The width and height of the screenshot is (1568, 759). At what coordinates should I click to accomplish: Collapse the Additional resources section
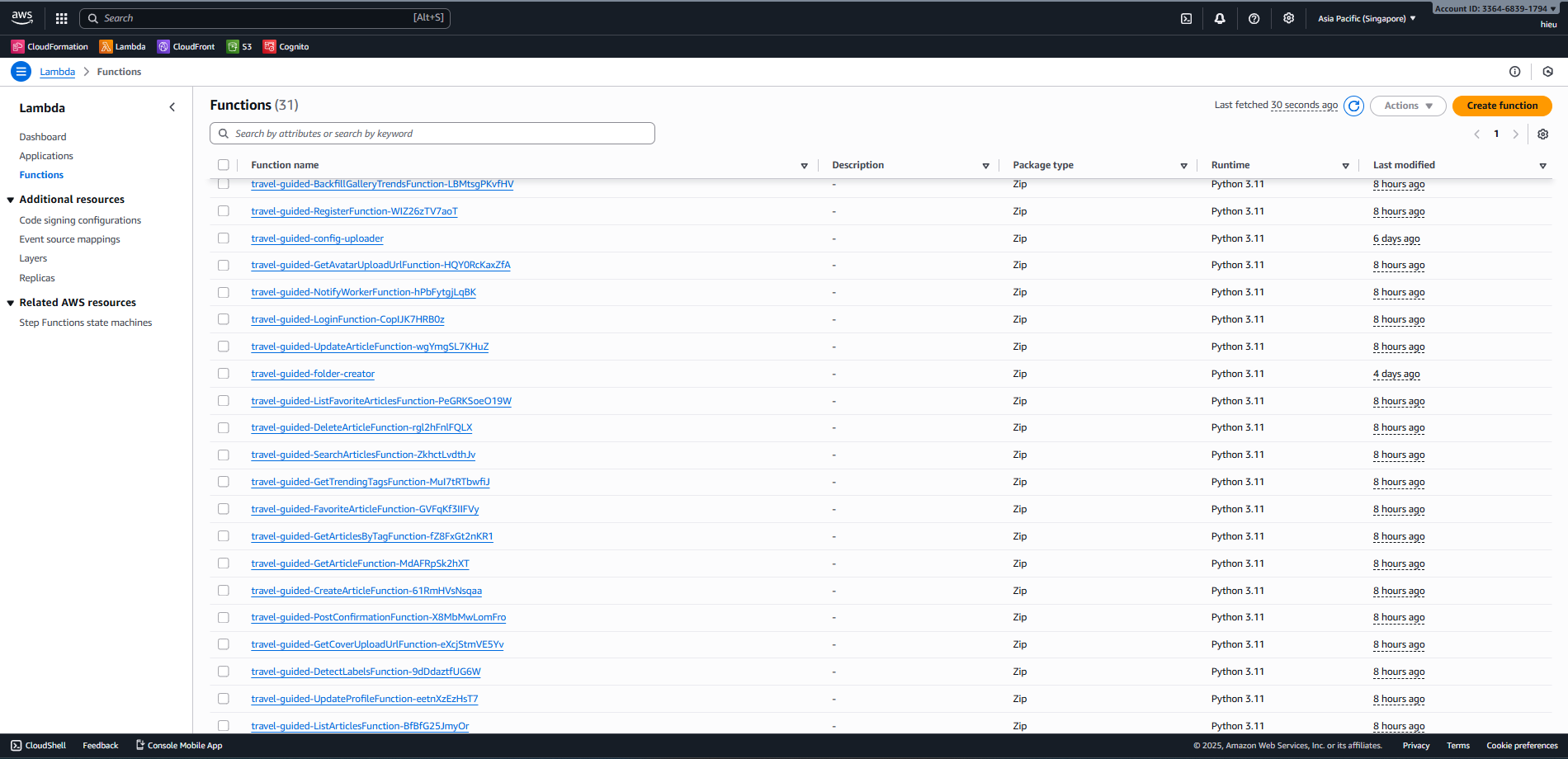10,199
